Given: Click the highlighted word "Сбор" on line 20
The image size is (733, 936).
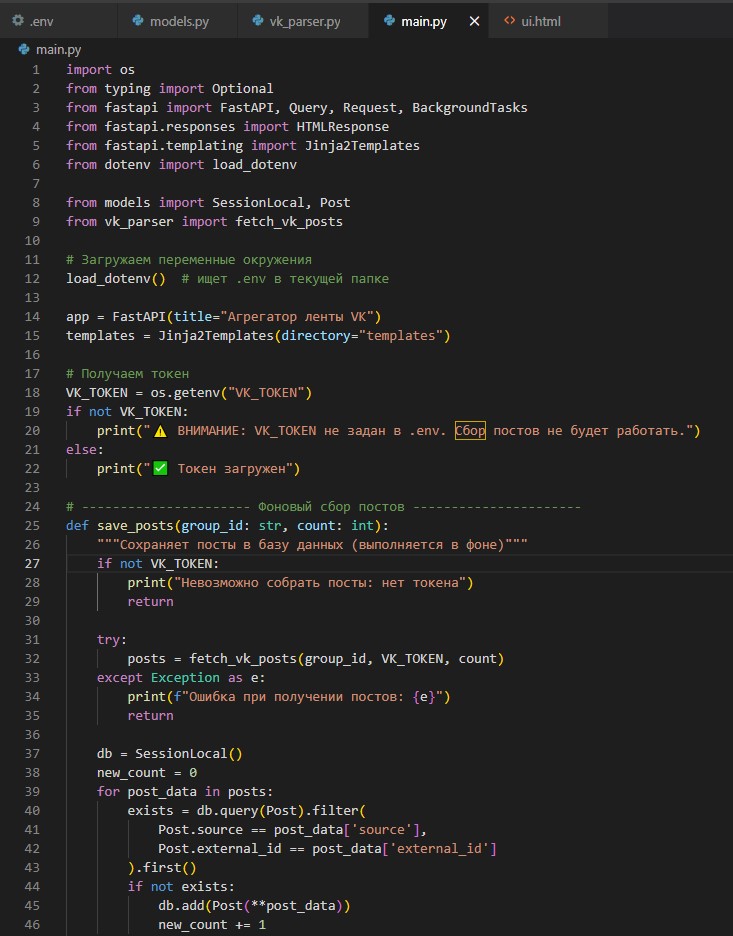Looking at the screenshot, I should 470,430.
